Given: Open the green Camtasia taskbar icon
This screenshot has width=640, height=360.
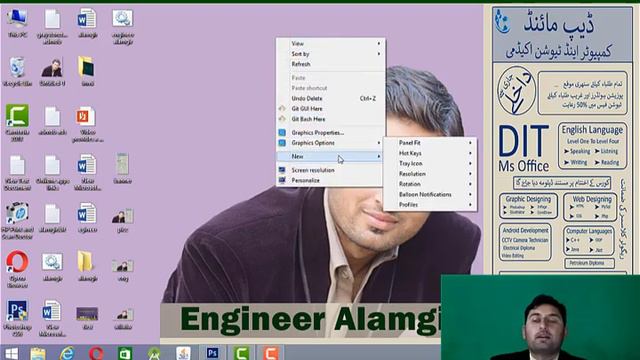Looking at the screenshot, I should 242,353.
